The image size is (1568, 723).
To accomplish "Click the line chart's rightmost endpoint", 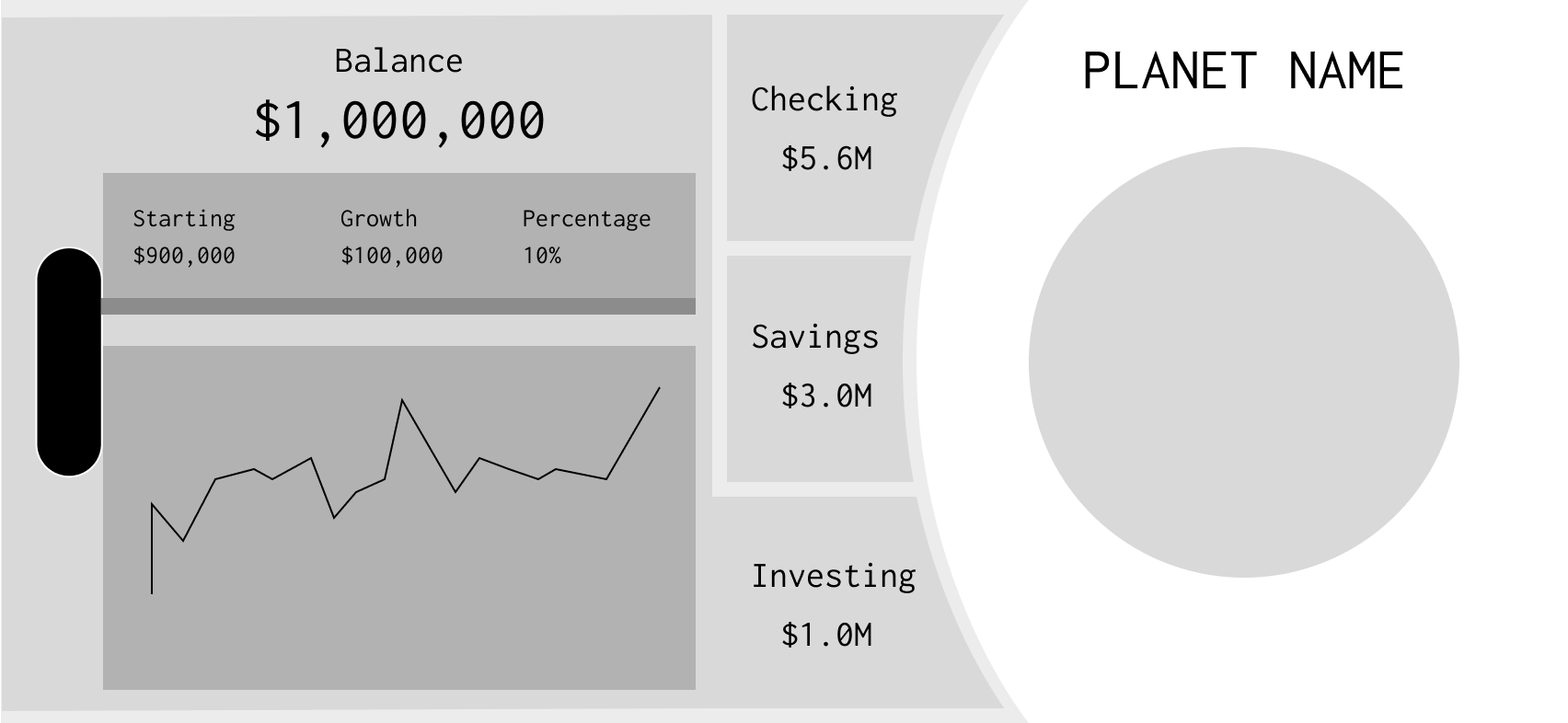I will pos(659,388).
